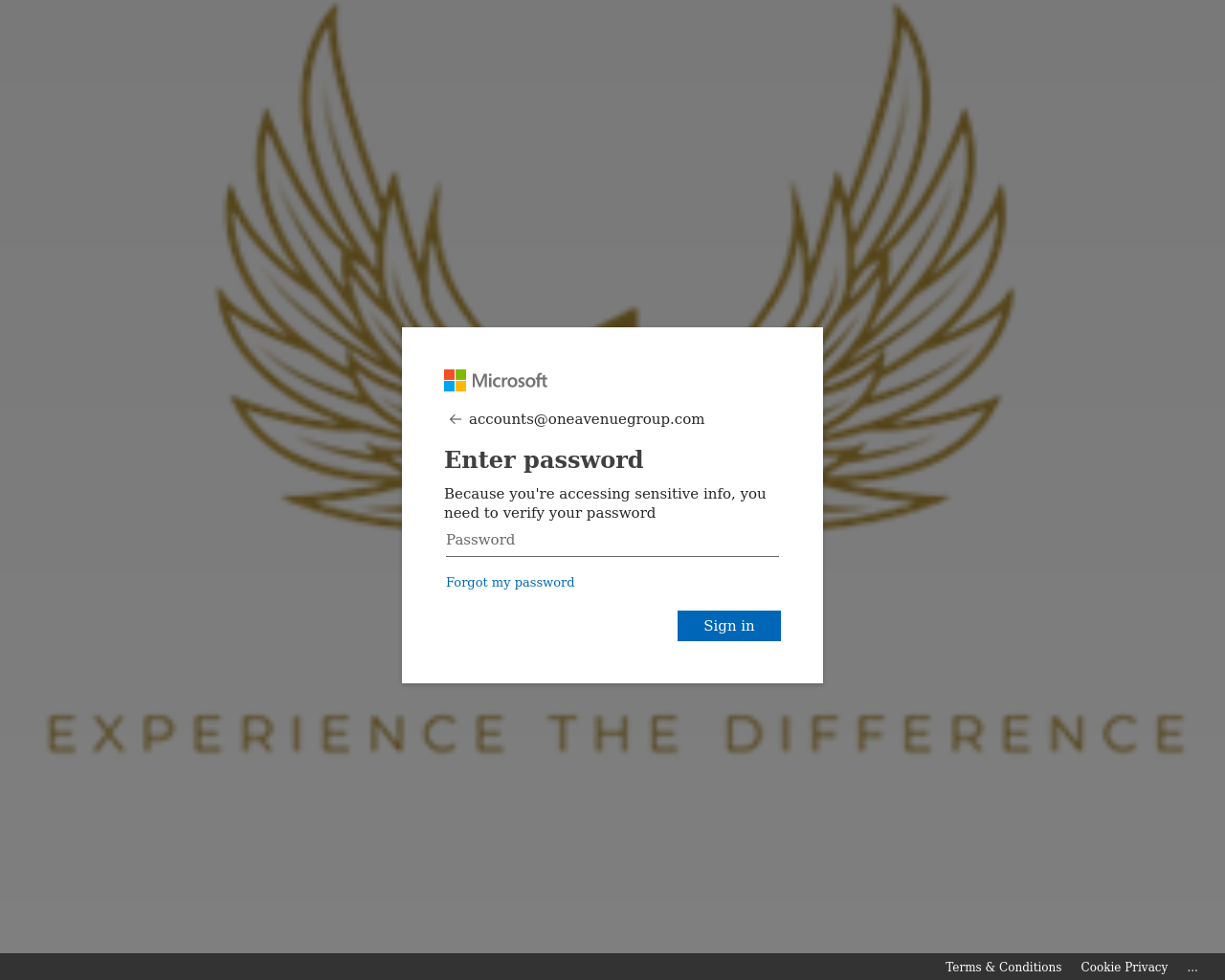The width and height of the screenshot is (1225, 980).
Task: Click the Microsoft wordmark text
Action: click(510, 381)
